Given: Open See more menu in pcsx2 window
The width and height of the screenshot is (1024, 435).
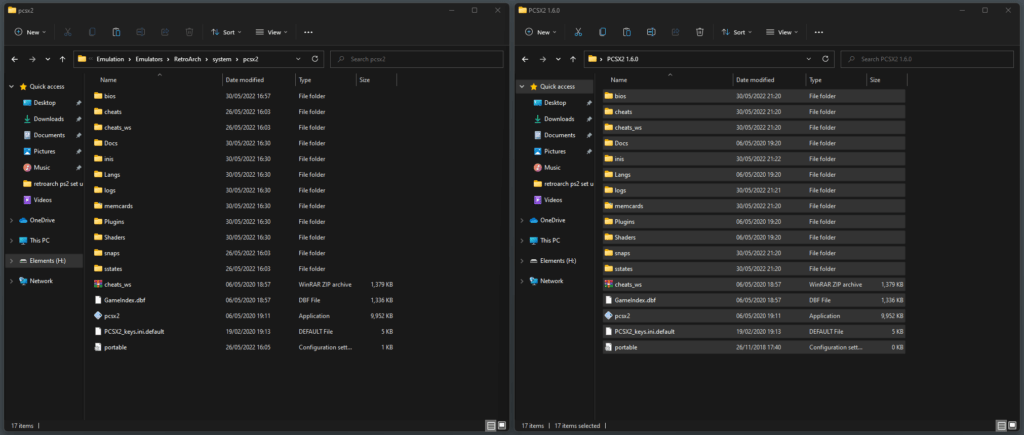Looking at the screenshot, I should click(x=308, y=32).
